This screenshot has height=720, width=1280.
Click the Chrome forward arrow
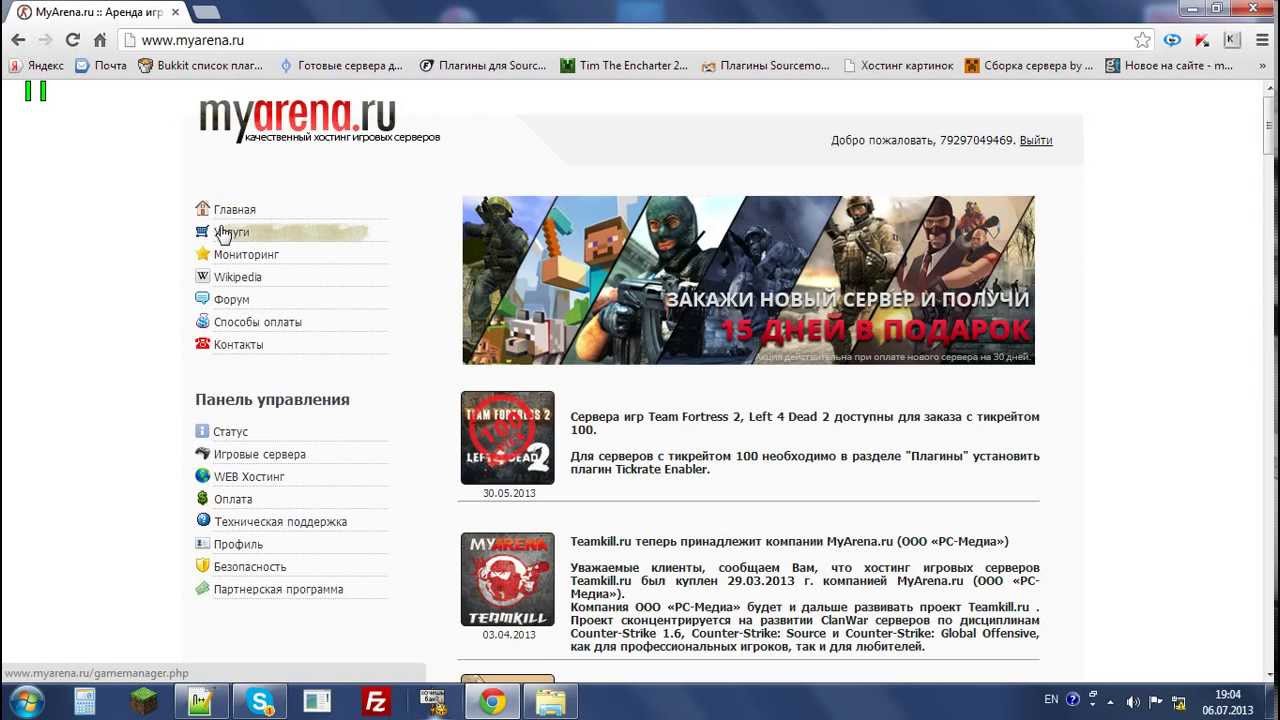pyautogui.click(x=45, y=40)
